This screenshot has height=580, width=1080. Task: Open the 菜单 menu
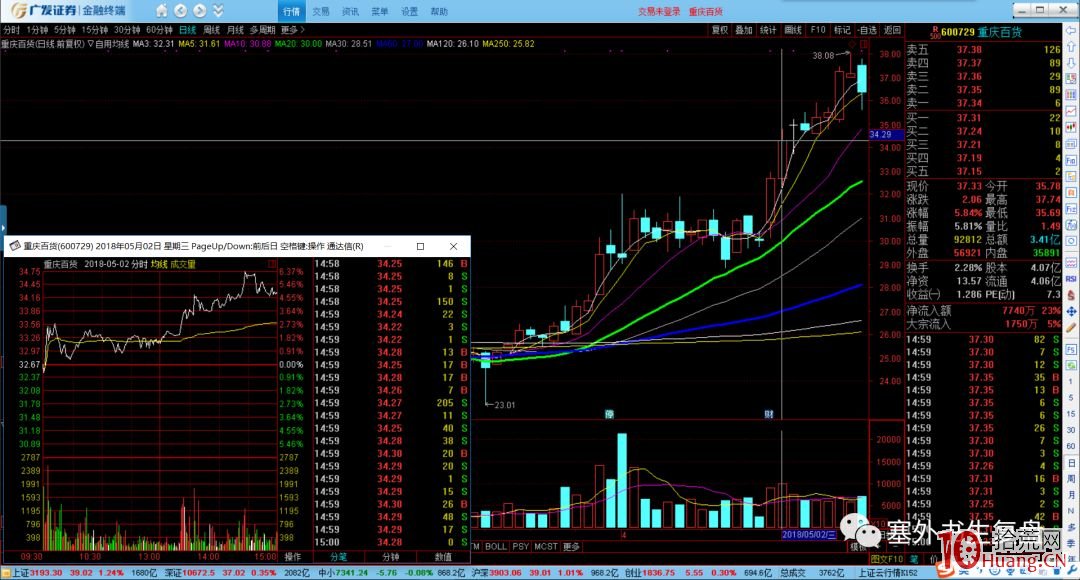(380, 12)
